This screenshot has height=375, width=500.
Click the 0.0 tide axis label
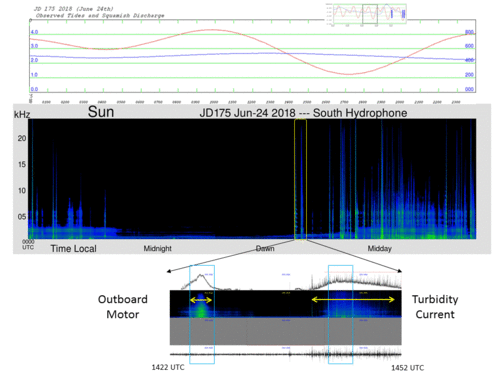(34, 89)
